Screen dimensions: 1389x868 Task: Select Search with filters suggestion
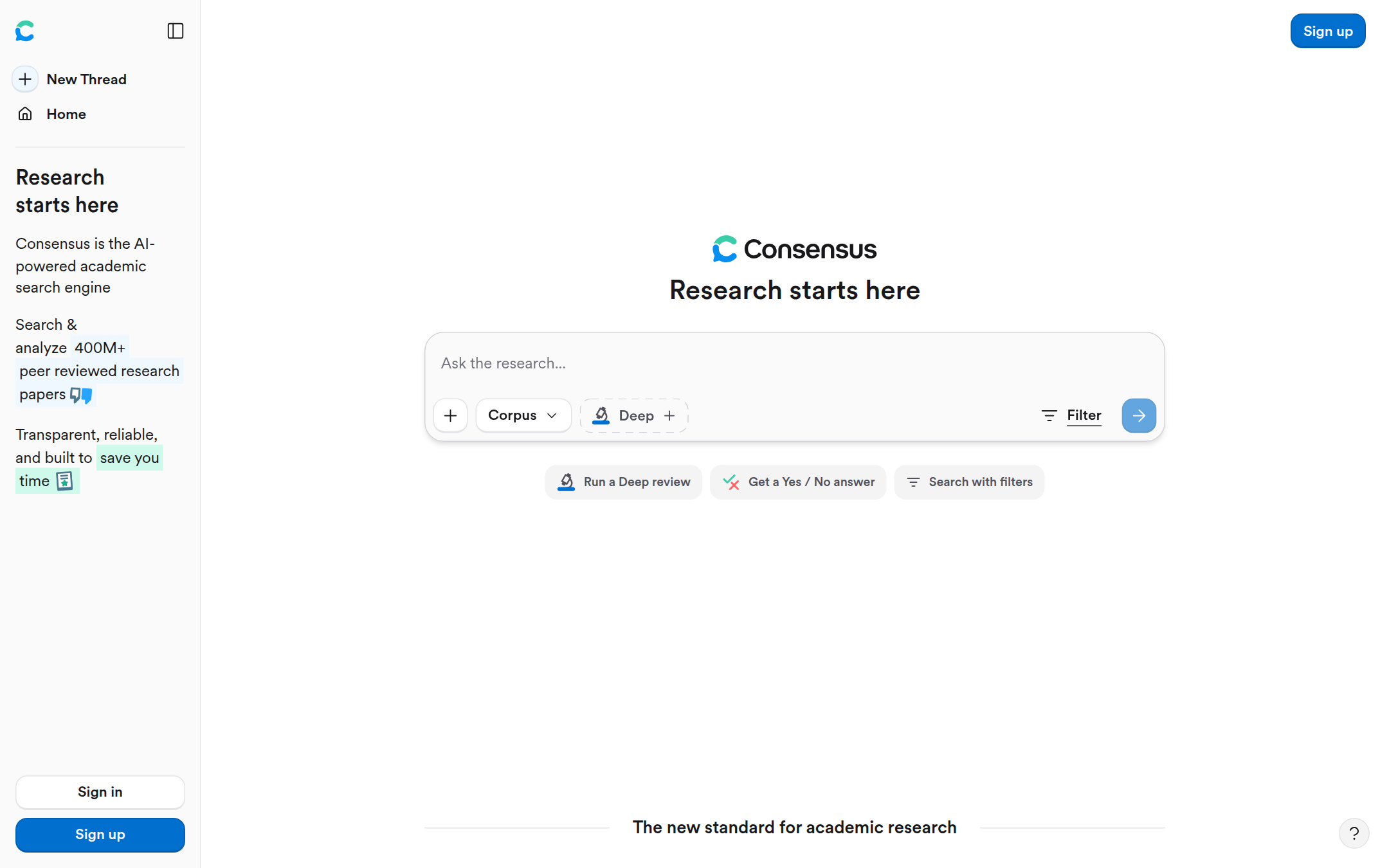tap(969, 482)
